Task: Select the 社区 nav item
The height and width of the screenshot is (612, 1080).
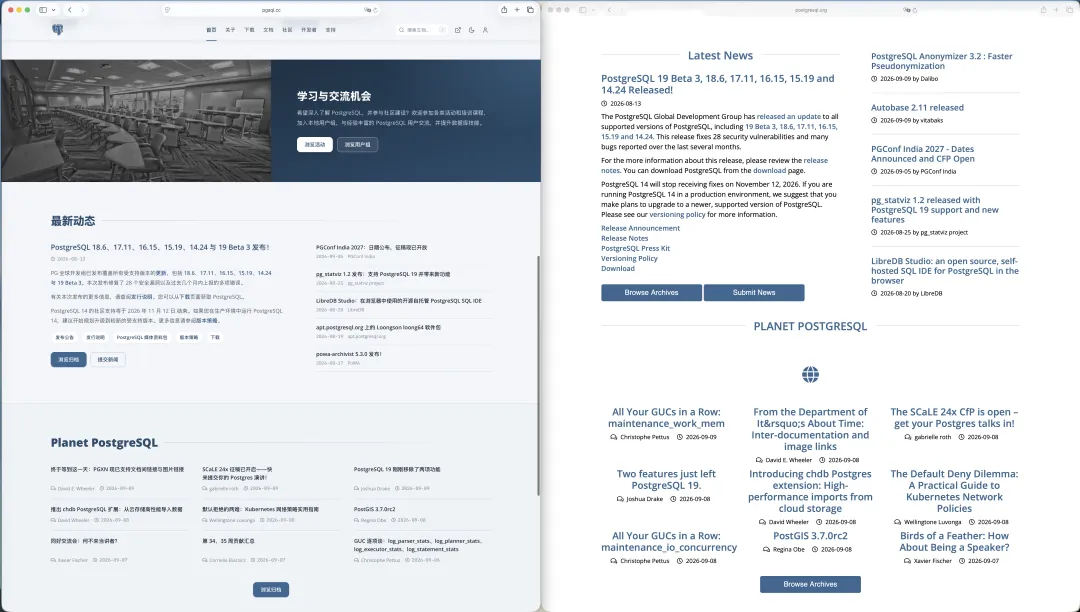Action: 287,30
